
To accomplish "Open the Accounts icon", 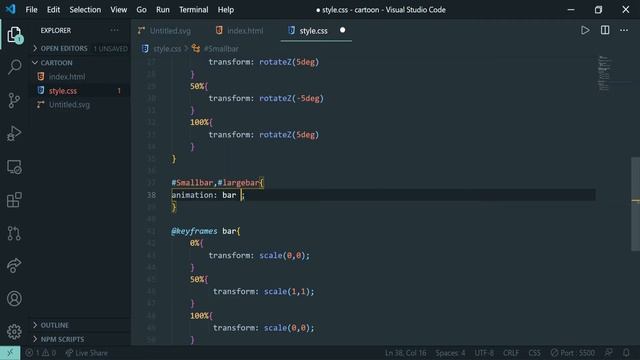I will [14, 299].
